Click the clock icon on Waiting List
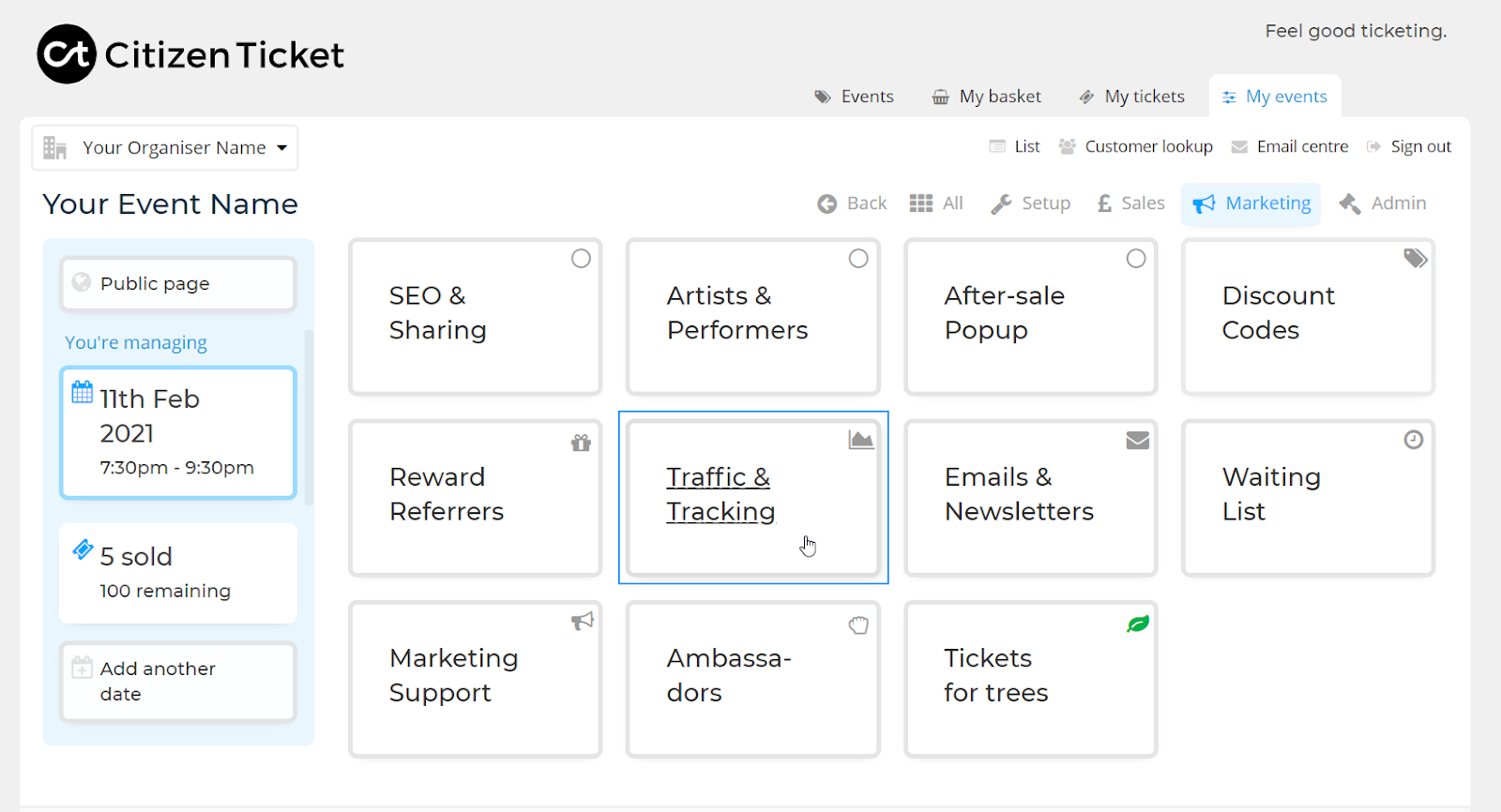This screenshot has width=1501, height=812. click(1413, 440)
